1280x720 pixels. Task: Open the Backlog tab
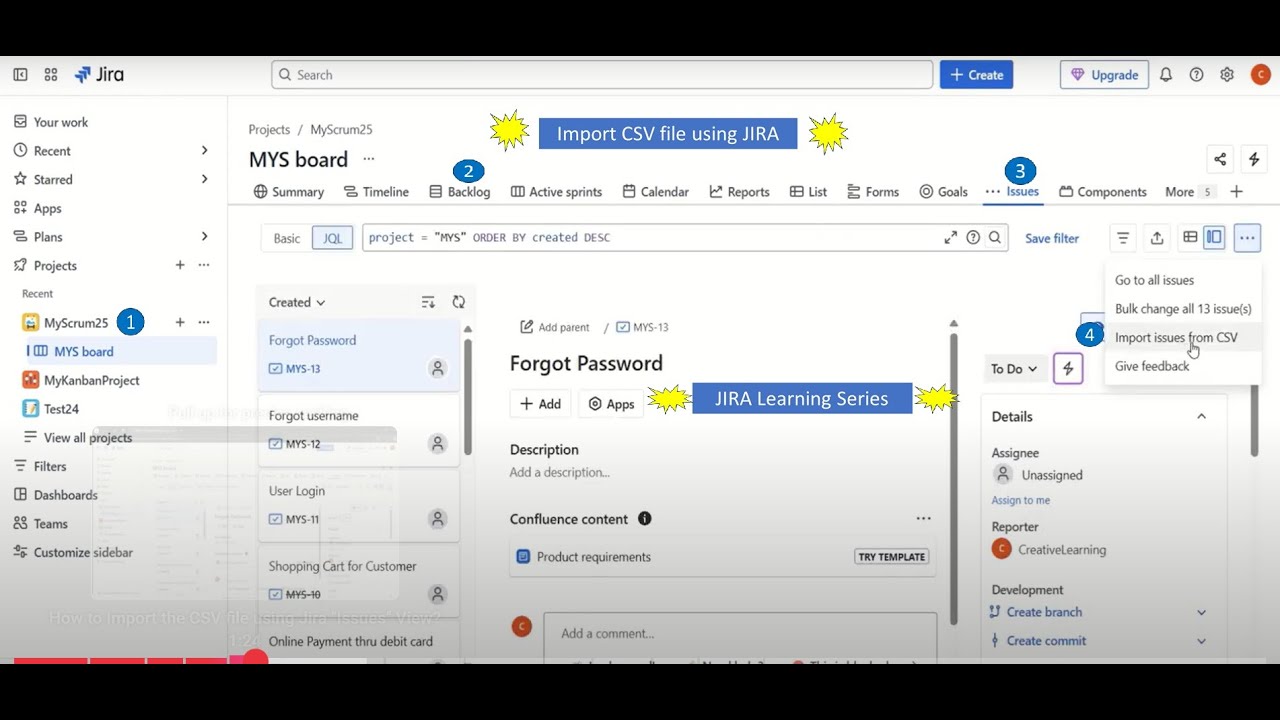pos(460,192)
